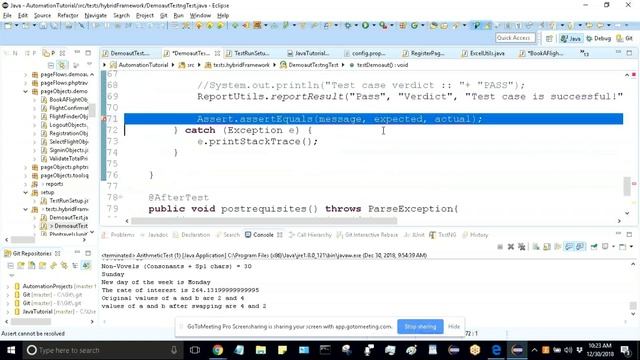640x360 pixels.
Task: Click the Run Last Tool icon
Action: [383, 26]
